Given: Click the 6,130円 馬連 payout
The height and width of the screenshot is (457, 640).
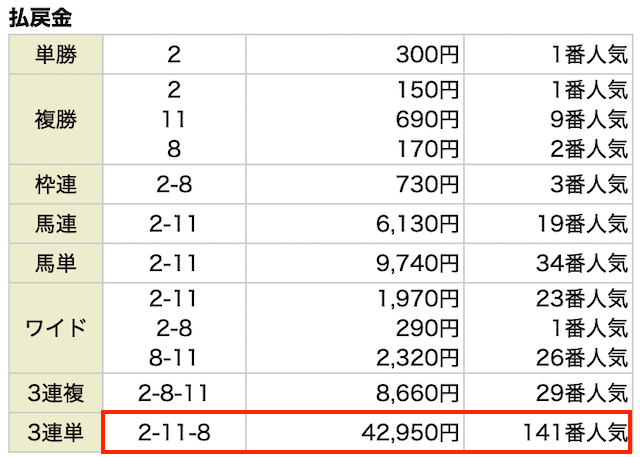Looking at the screenshot, I should click(418, 224).
